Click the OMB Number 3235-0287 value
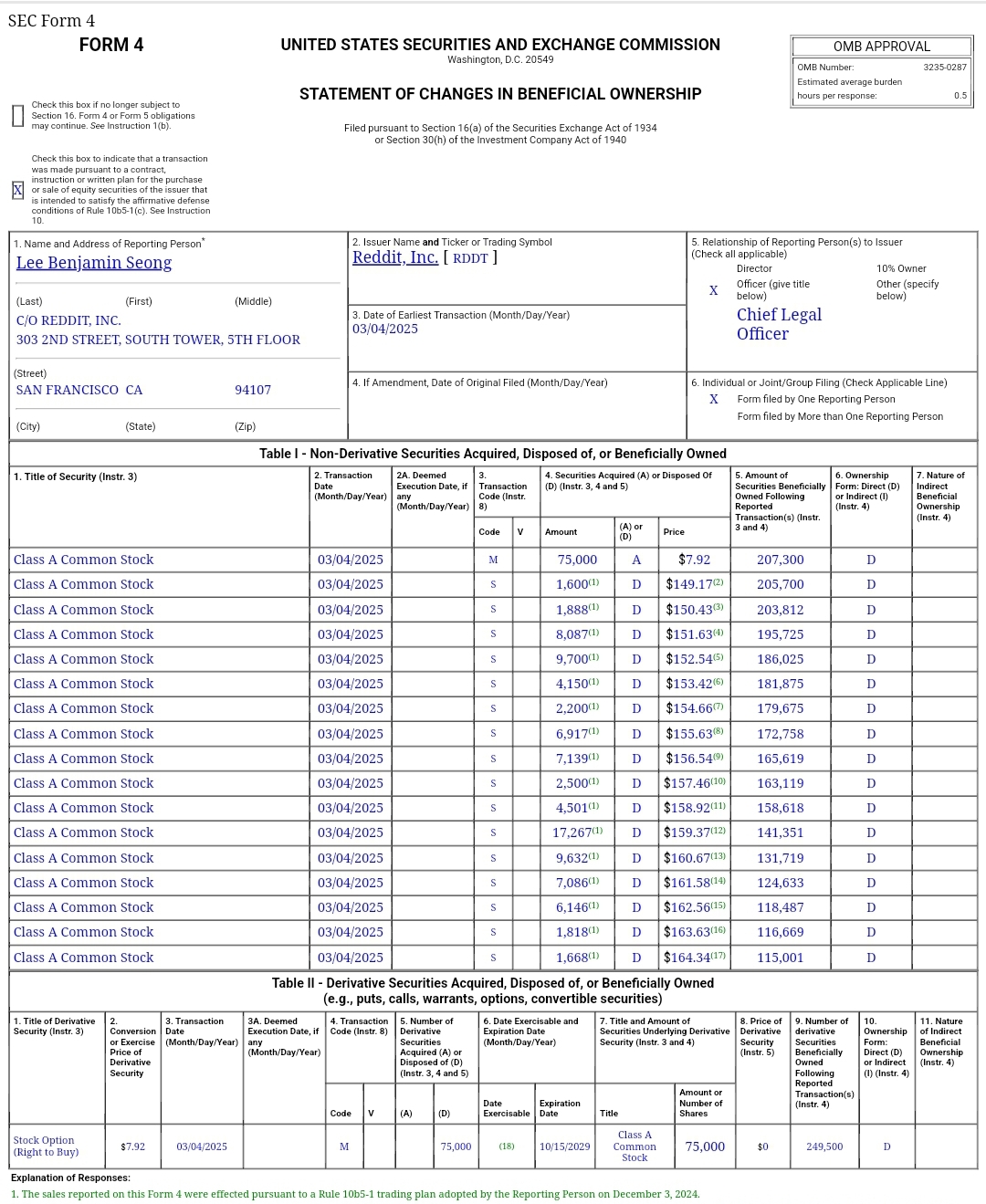 point(945,68)
